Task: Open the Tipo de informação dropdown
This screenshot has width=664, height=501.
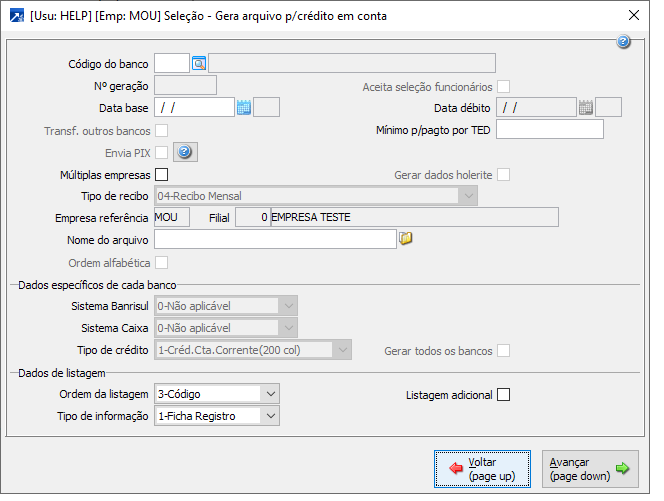Action: 269,416
